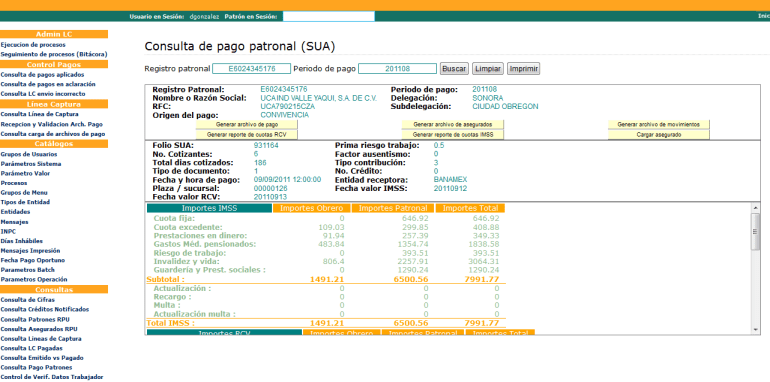Open Consulta Asegurados RPU

39,329
